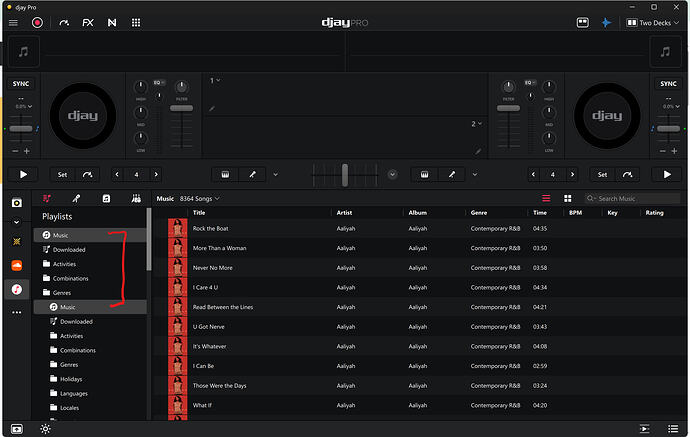Open the 8364 Songs dropdown

click(199, 199)
